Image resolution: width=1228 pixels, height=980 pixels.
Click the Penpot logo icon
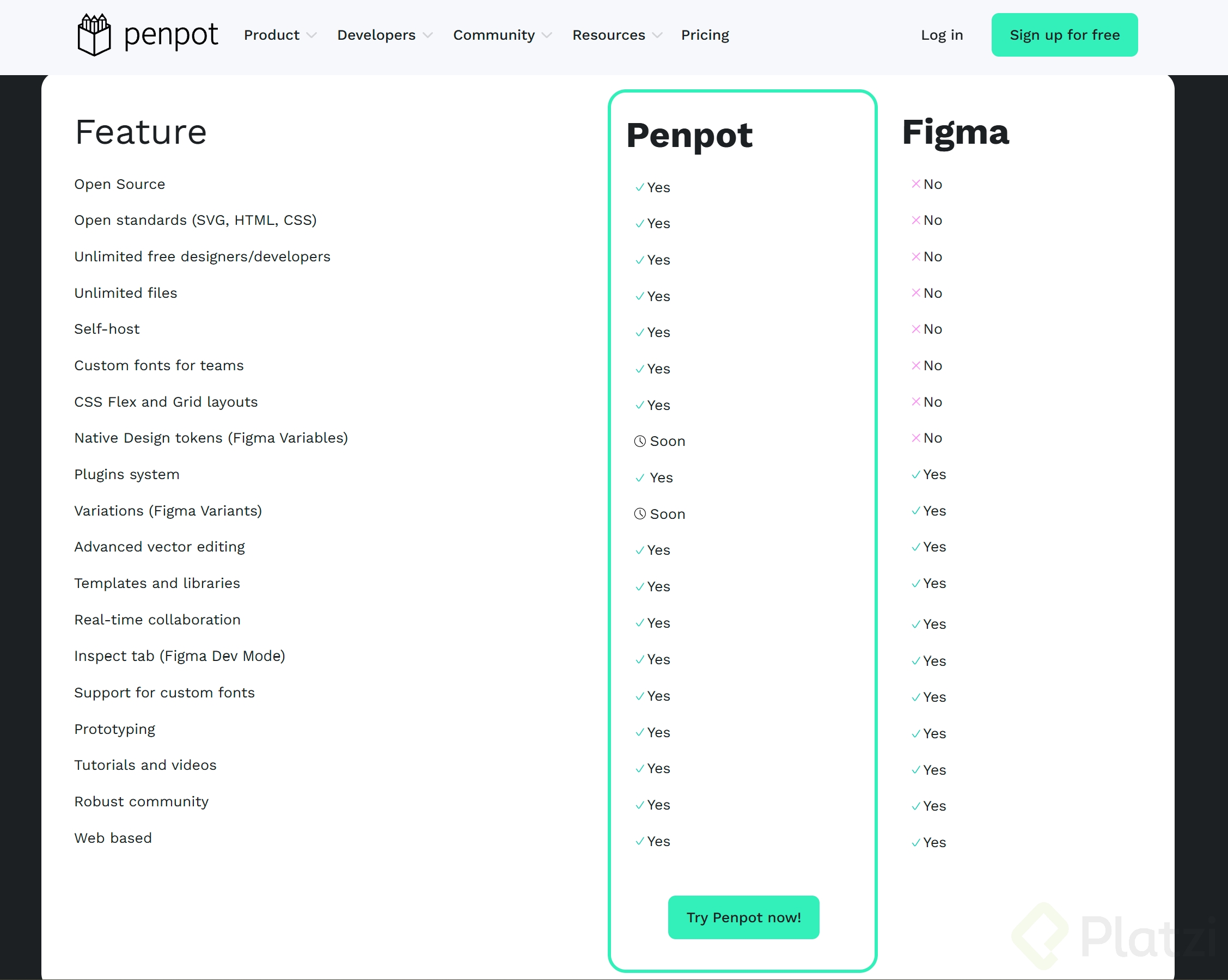(94, 35)
